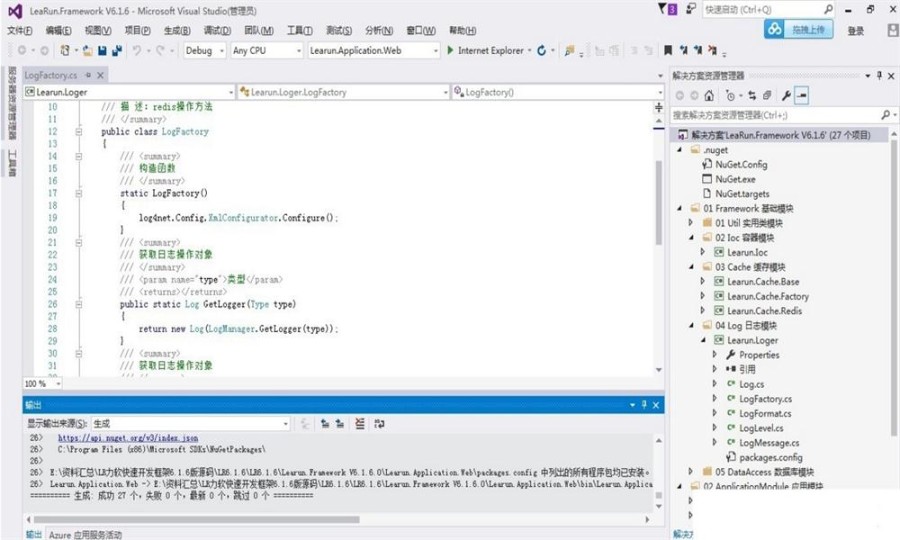Click Solution Explorer vertical scrollbar thumb
Viewport: 900px width, 540px height.
(894, 287)
